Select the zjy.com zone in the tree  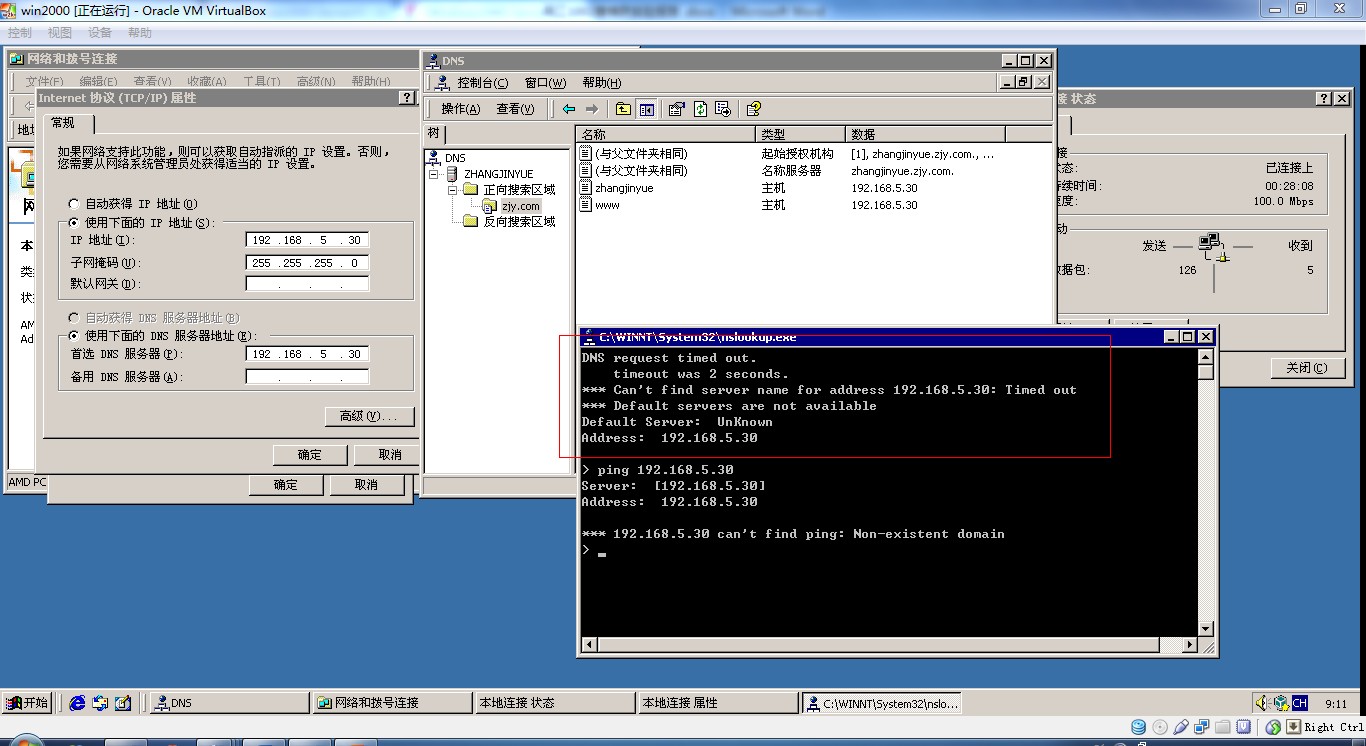[521, 206]
